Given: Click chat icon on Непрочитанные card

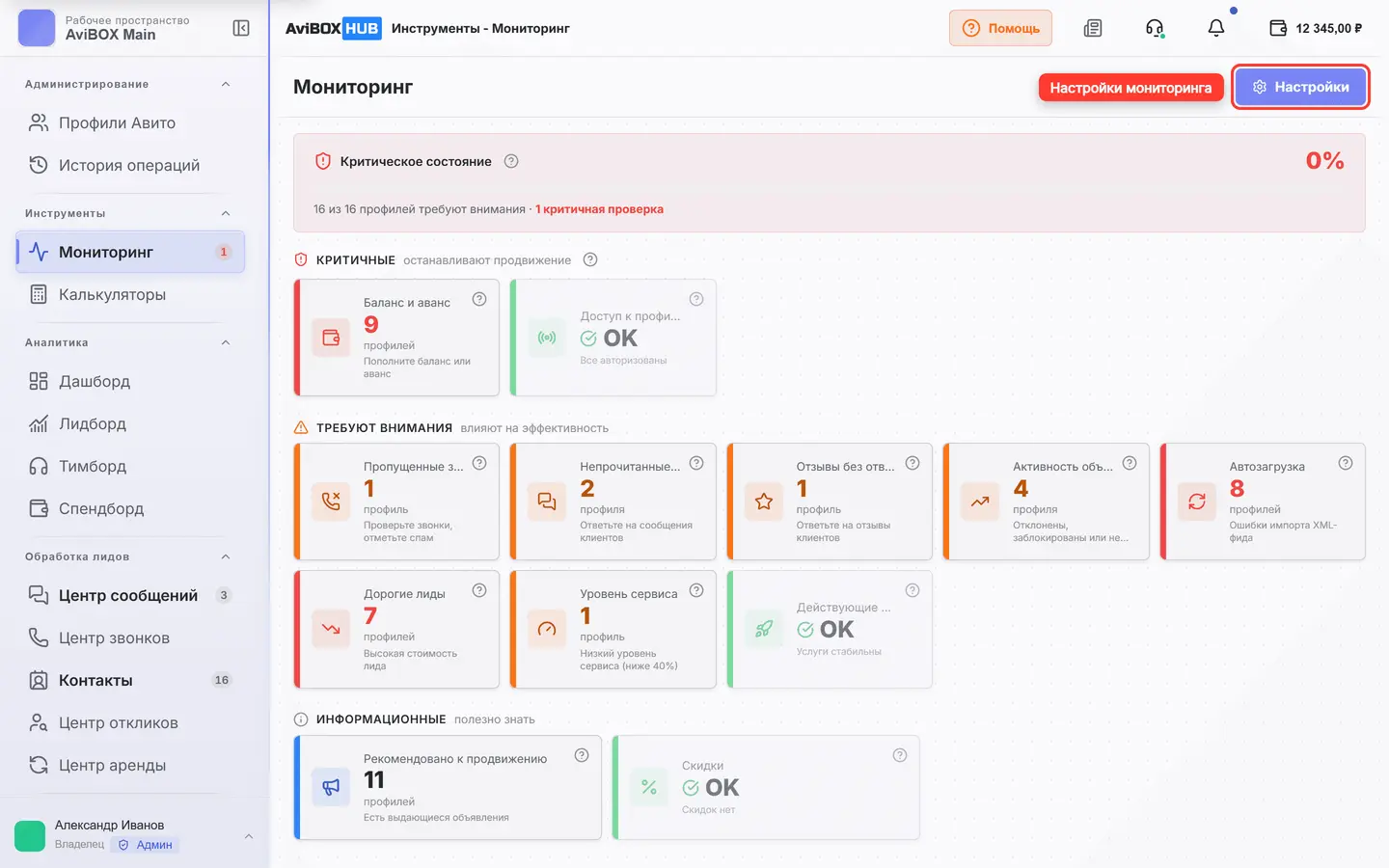Looking at the screenshot, I should pyautogui.click(x=547, y=502).
